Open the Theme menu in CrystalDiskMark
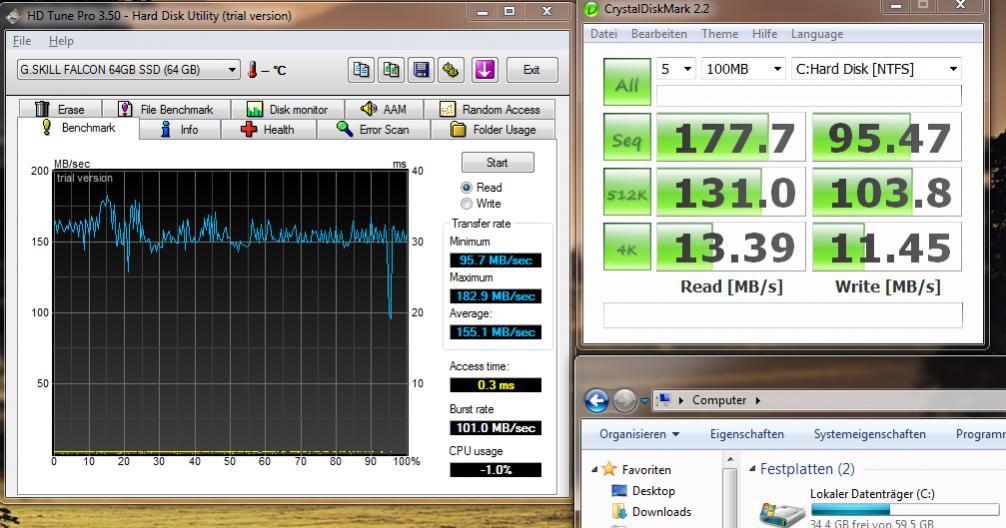Image resolution: width=1006 pixels, height=528 pixels. [720, 34]
